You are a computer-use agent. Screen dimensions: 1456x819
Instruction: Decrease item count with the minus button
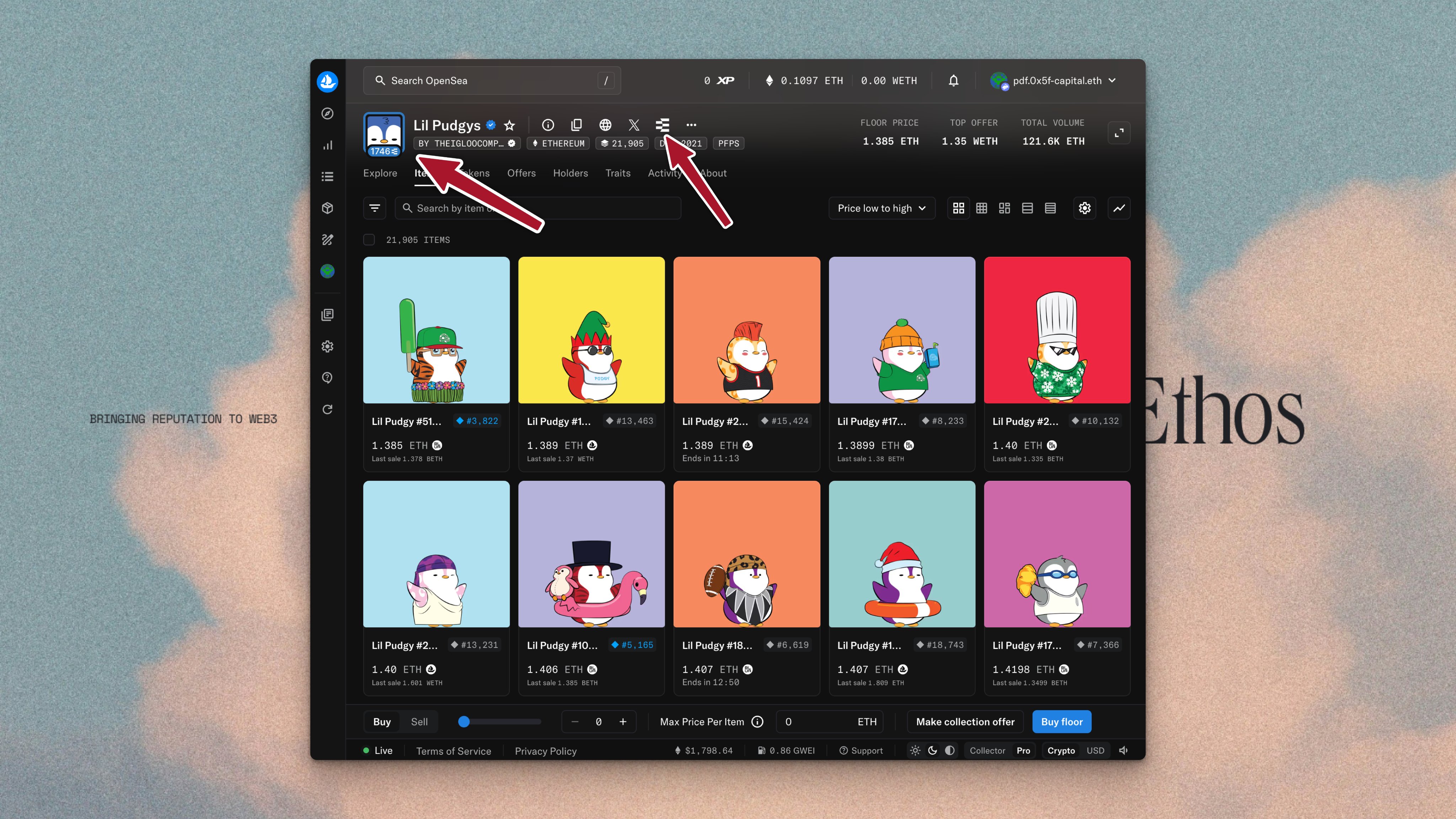pos(575,722)
